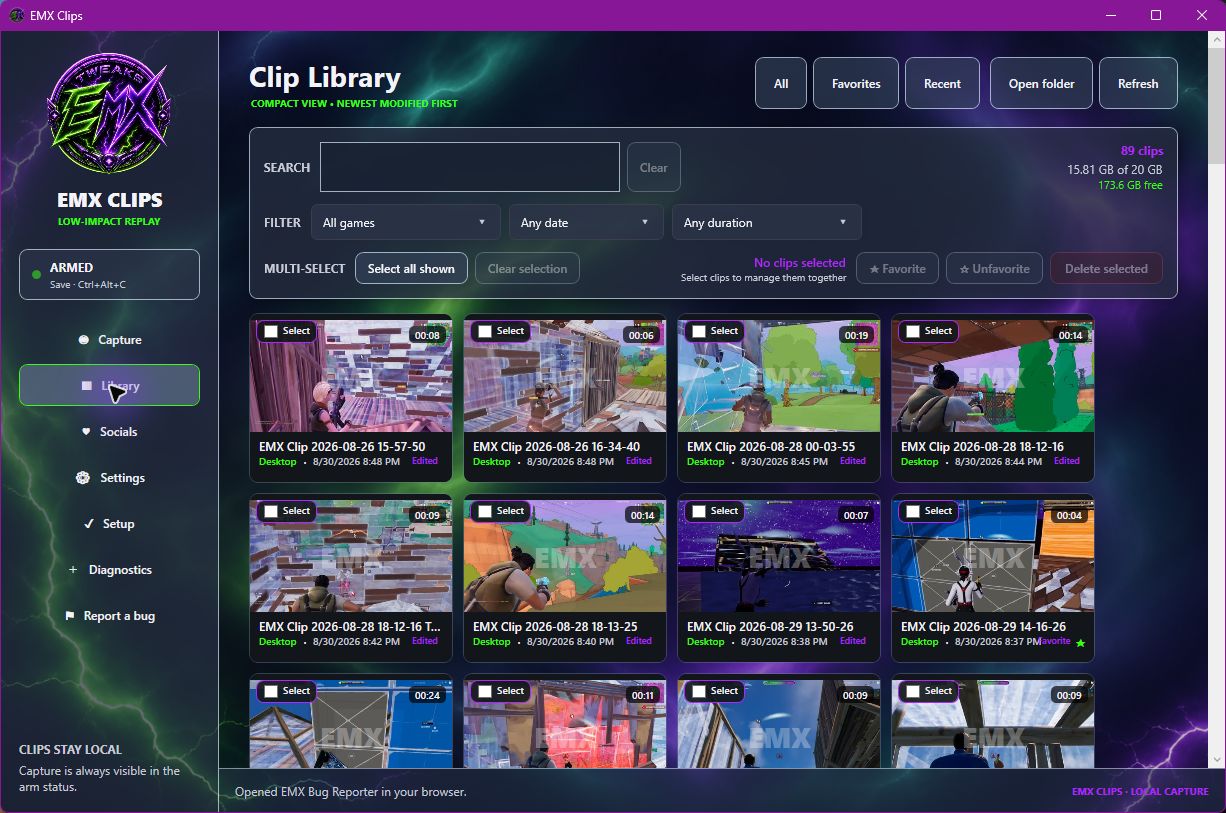Click the Delete selected button
1226x813 pixels.
pyautogui.click(x=1106, y=268)
